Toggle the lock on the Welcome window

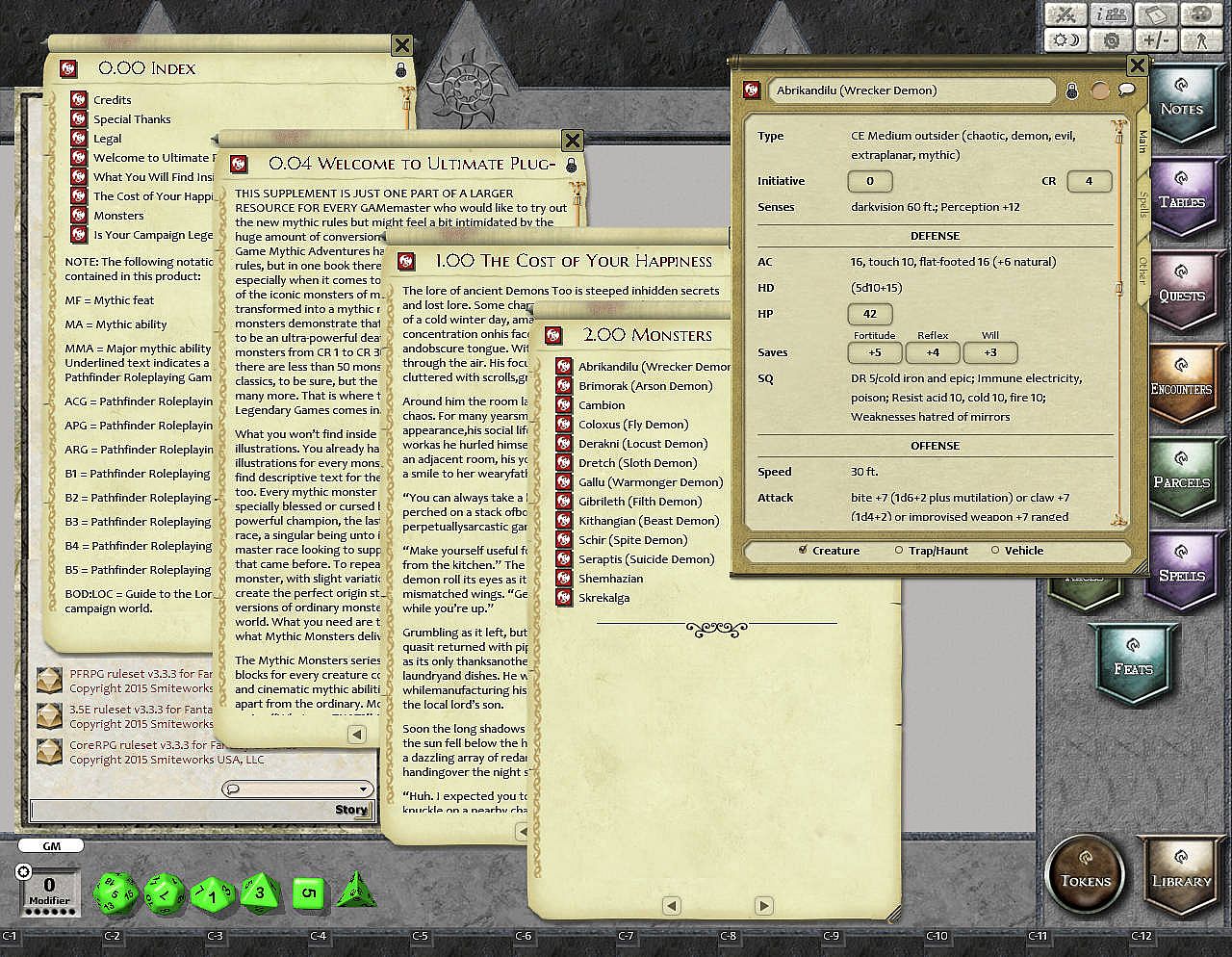point(572,165)
